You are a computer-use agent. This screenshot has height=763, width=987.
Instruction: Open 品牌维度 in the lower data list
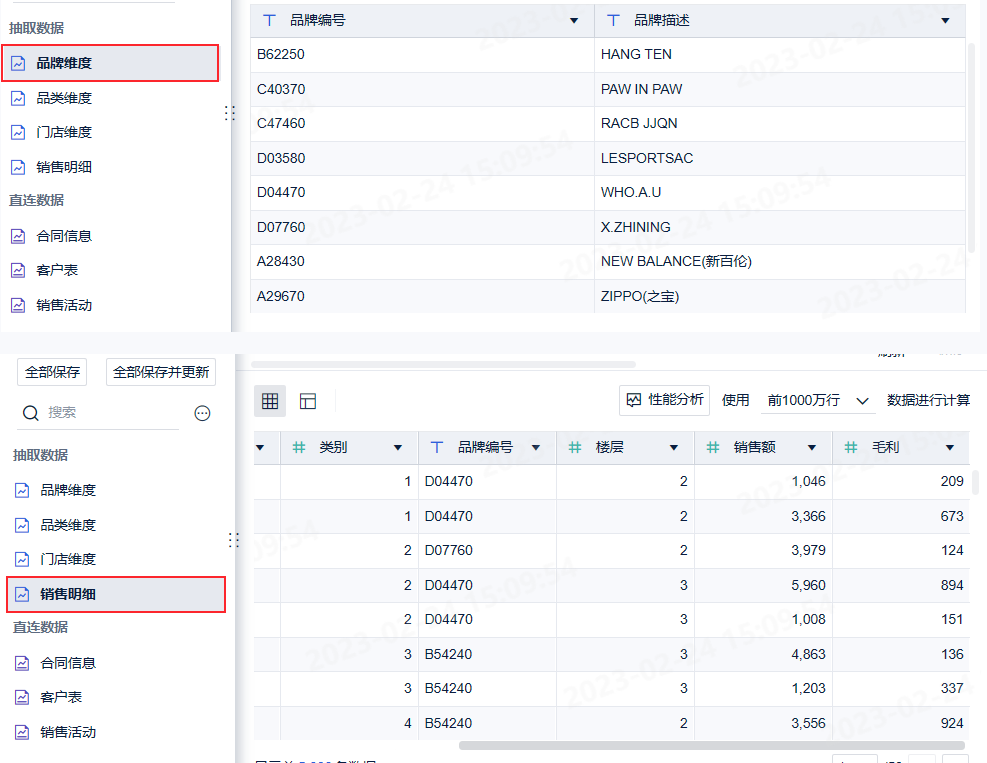pyautogui.click(x=68, y=490)
